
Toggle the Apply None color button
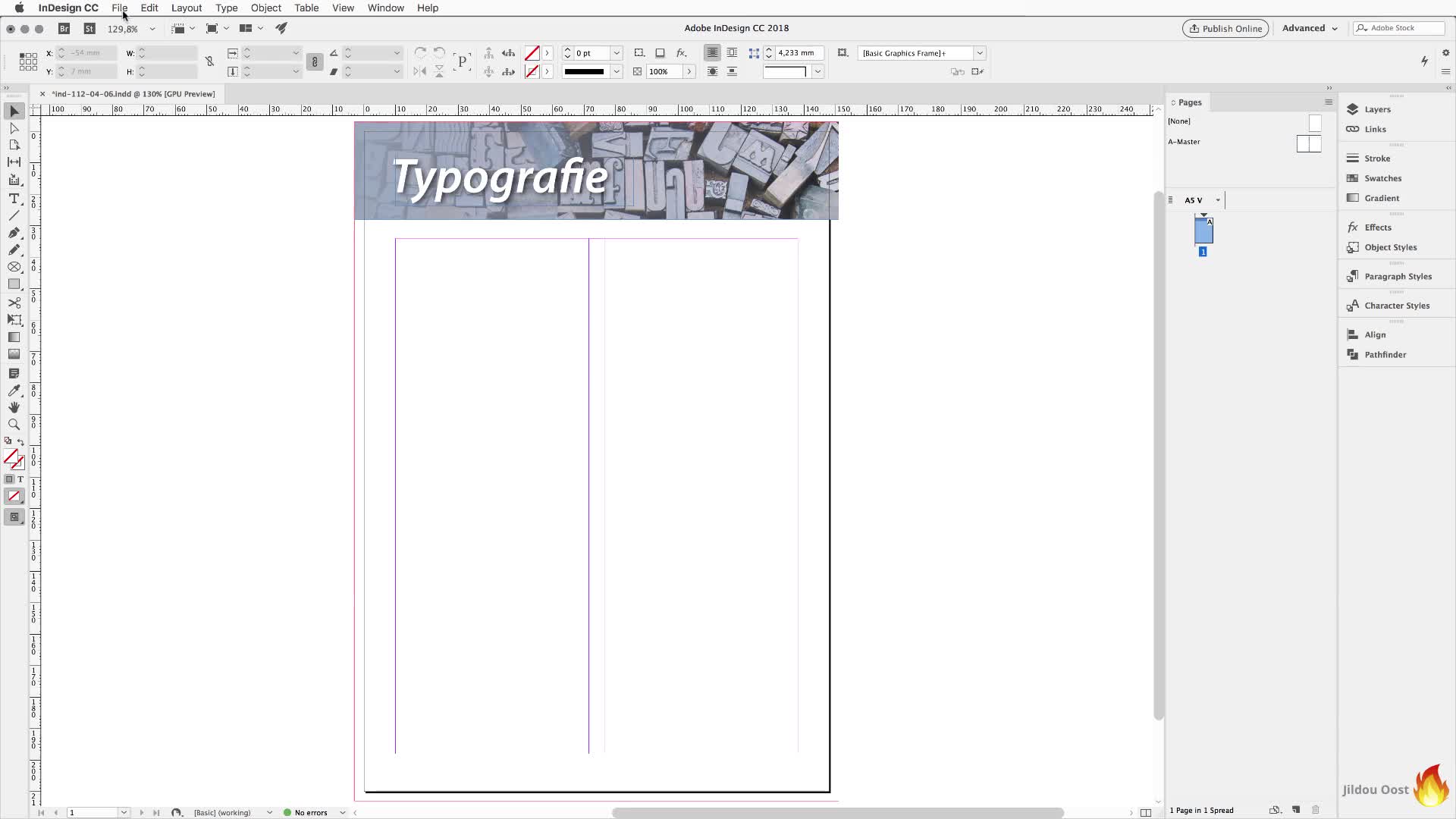pyautogui.click(x=14, y=497)
